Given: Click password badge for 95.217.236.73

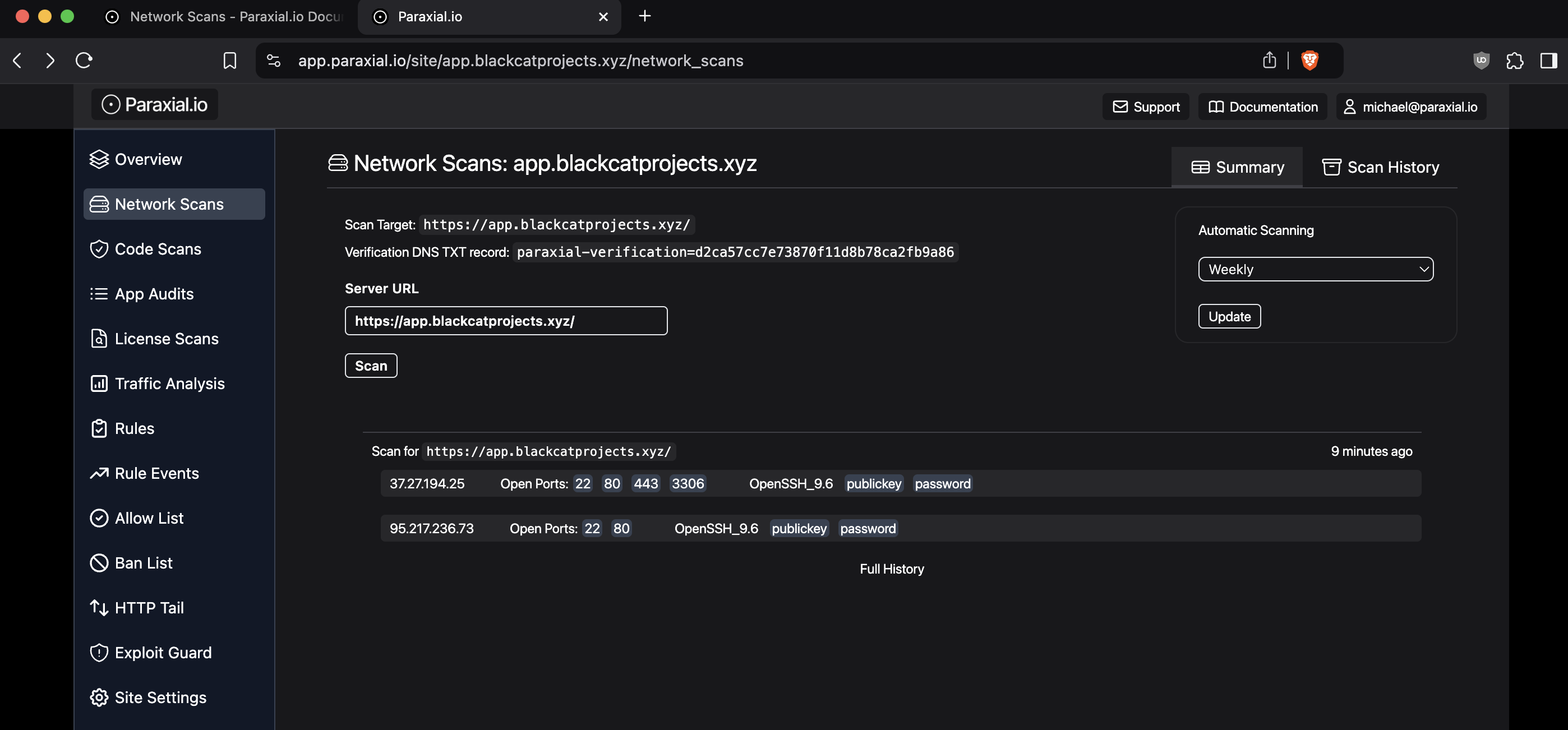Looking at the screenshot, I should click(x=868, y=529).
